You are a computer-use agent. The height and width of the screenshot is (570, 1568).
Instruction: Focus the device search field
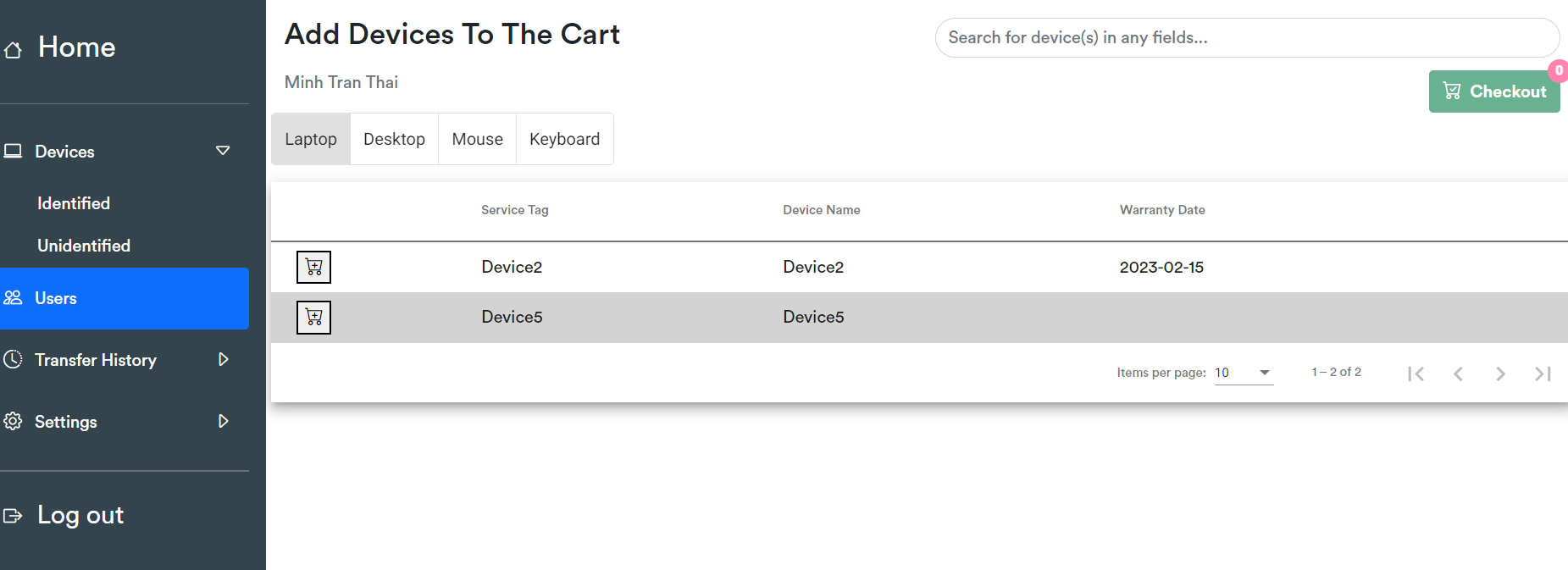1247,38
